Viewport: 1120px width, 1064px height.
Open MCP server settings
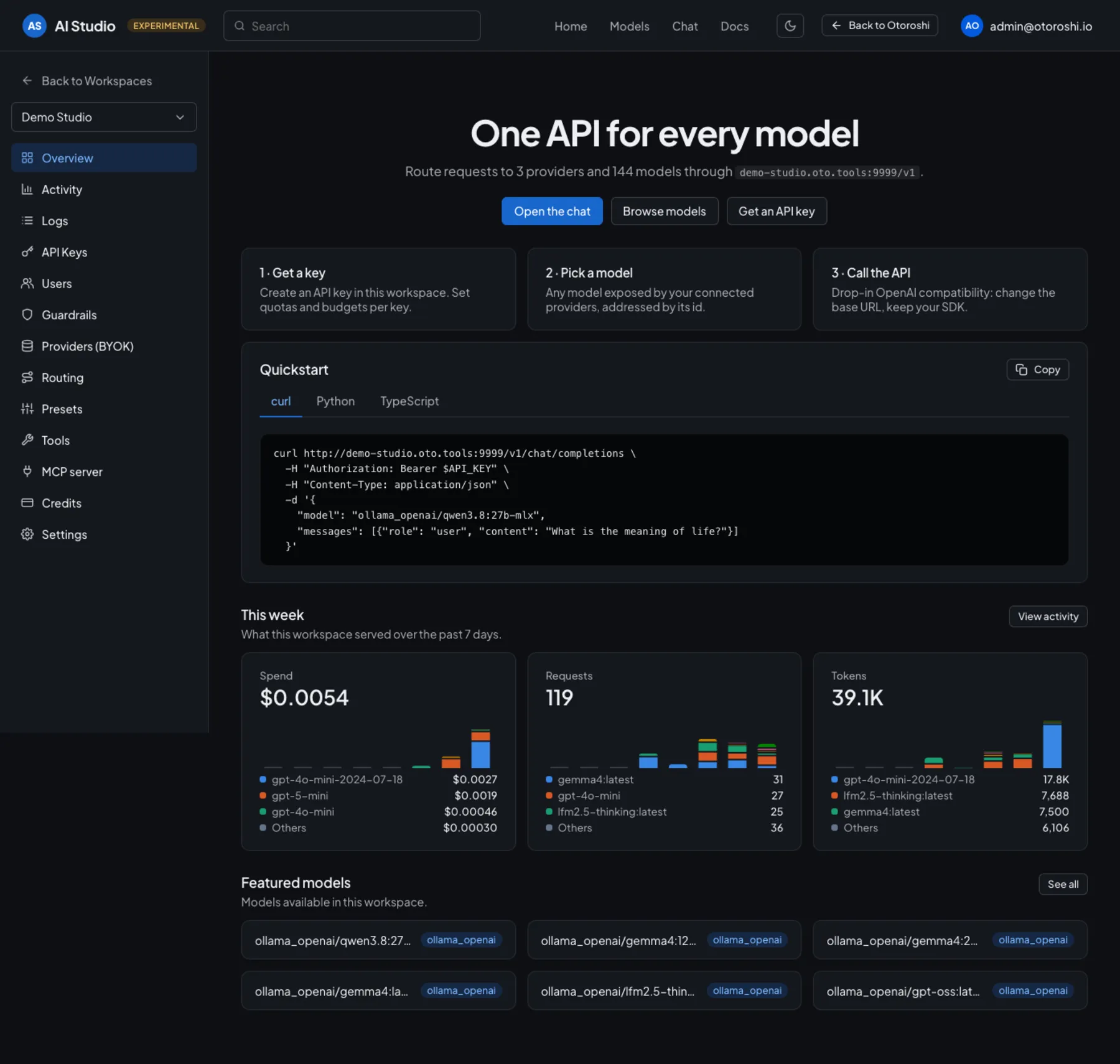[104, 472]
